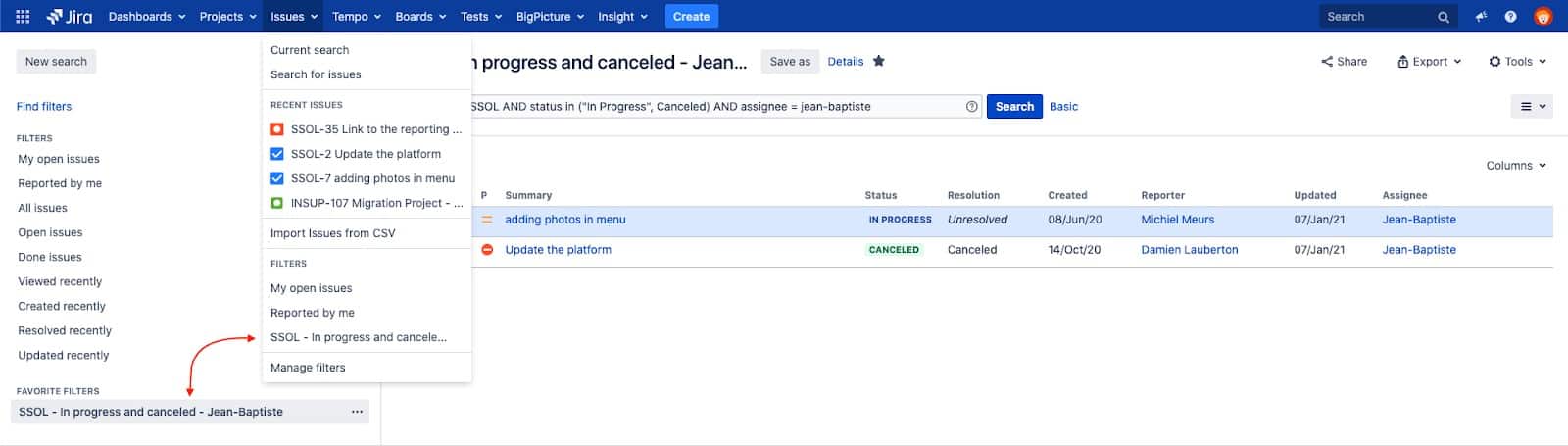Image resolution: width=1568 pixels, height=446 pixels.
Task: Click the task icon of SSOL-7
Action: [x=277, y=178]
